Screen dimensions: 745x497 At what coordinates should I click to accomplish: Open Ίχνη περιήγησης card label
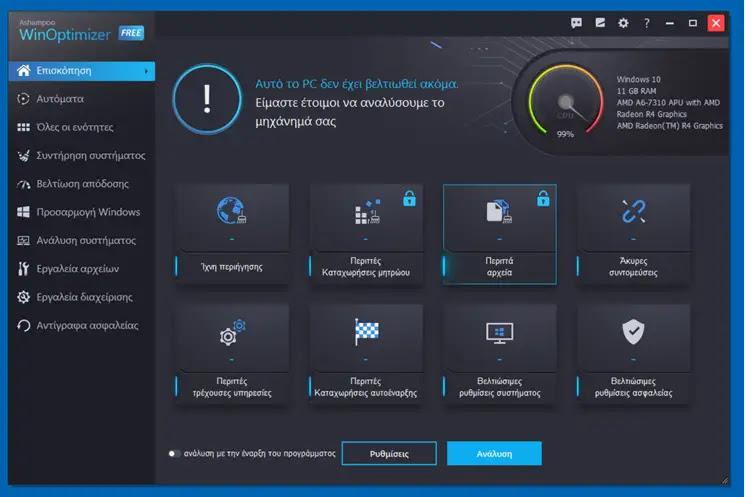click(231, 267)
